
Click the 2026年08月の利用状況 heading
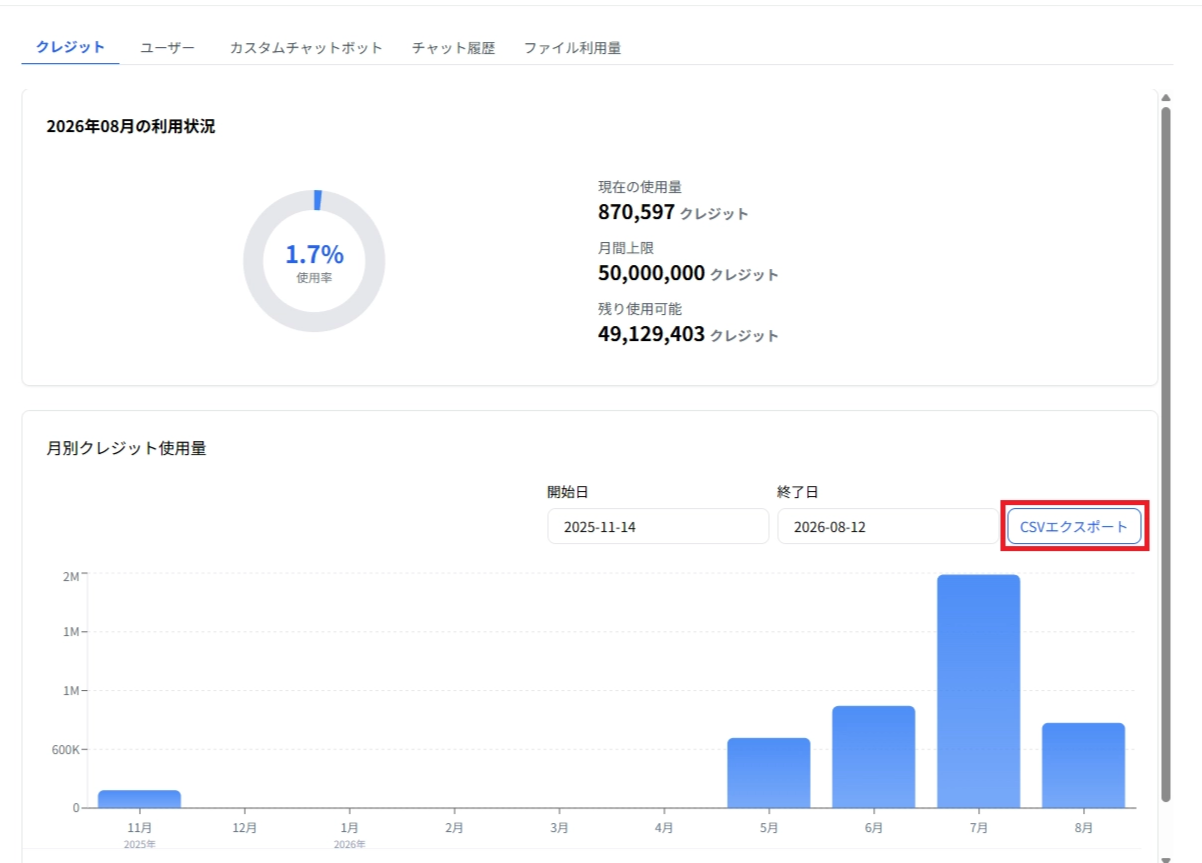(x=130, y=127)
